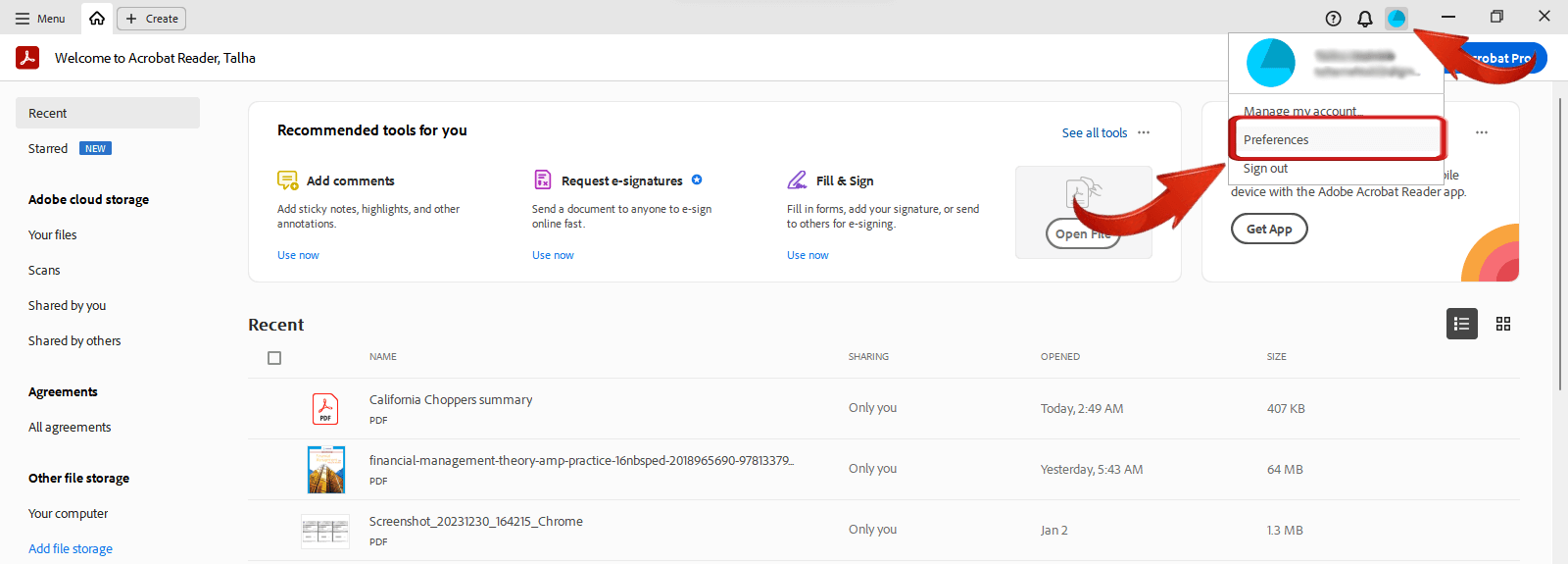The width and height of the screenshot is (1568, 564).
Task: Choose Preferences from account menu
Action: 1336,139
